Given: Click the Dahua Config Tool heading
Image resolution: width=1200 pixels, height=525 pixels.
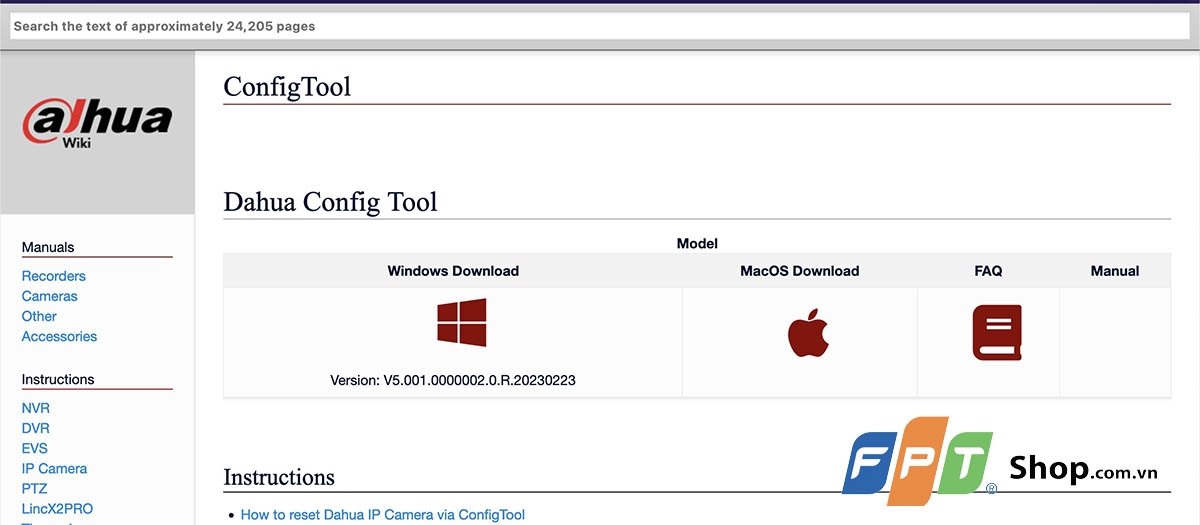Looking at the screenshot, I should click(x=331, y=201).
